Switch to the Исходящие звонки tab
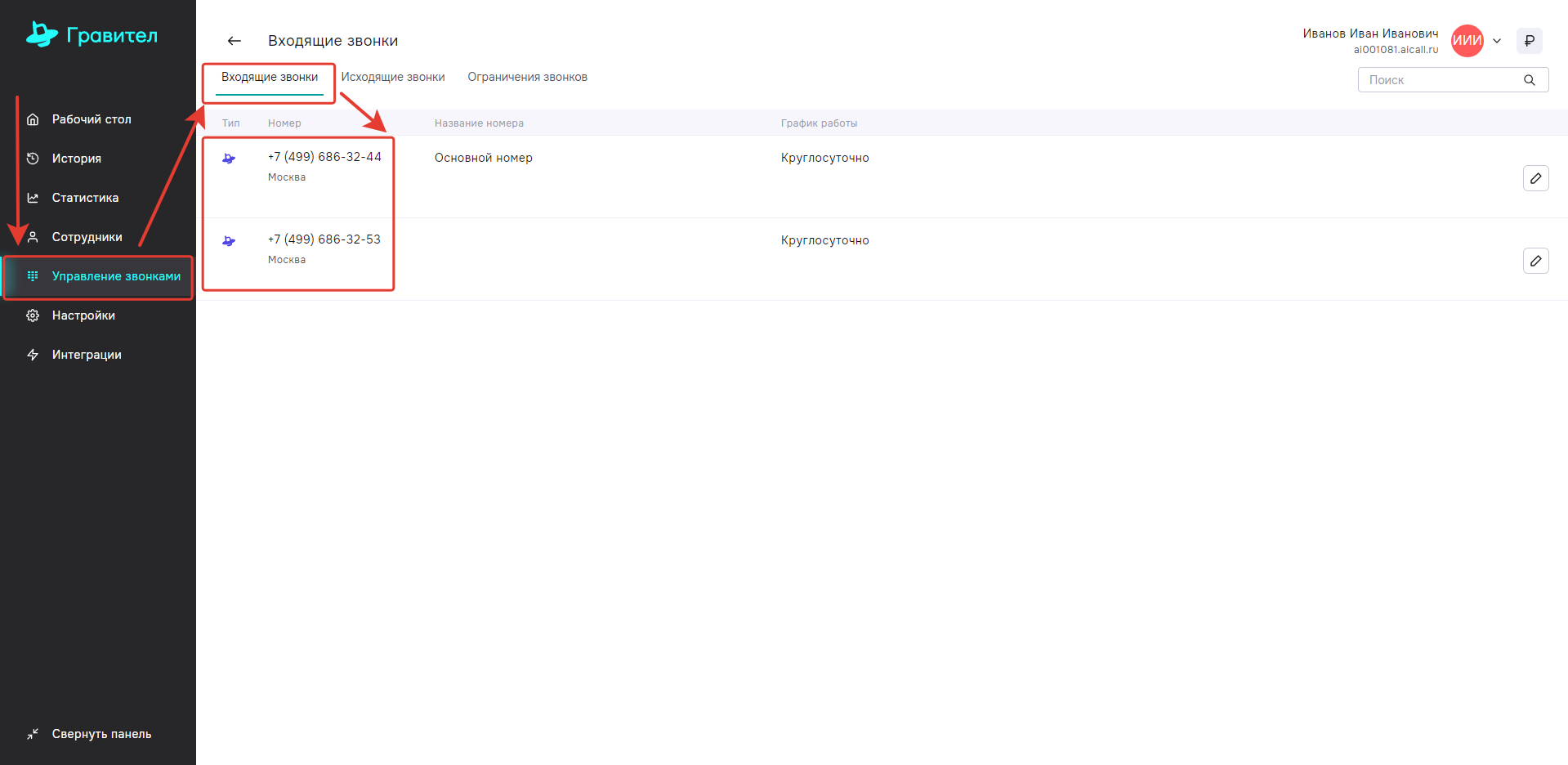This screenshot has height=765, width=1568. coord(393,77)
